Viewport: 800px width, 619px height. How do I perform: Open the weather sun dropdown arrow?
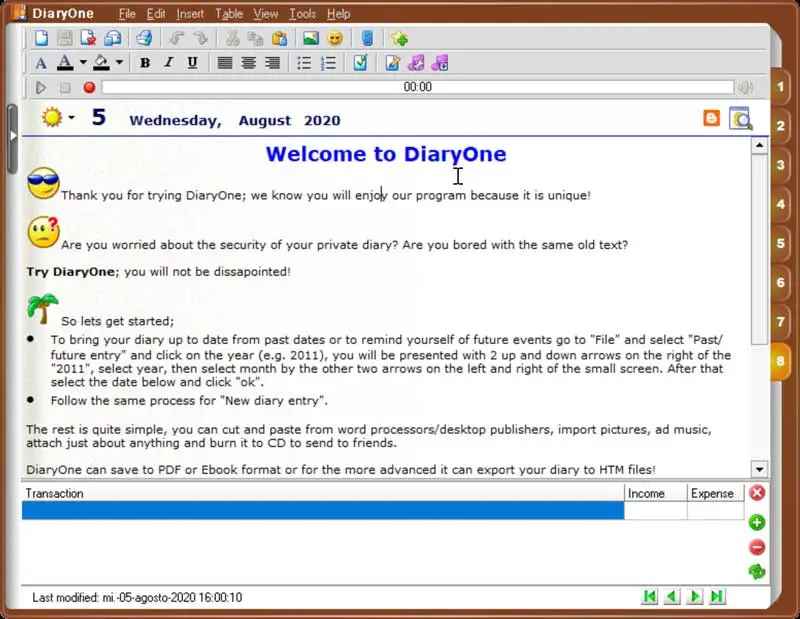[71, 117]
